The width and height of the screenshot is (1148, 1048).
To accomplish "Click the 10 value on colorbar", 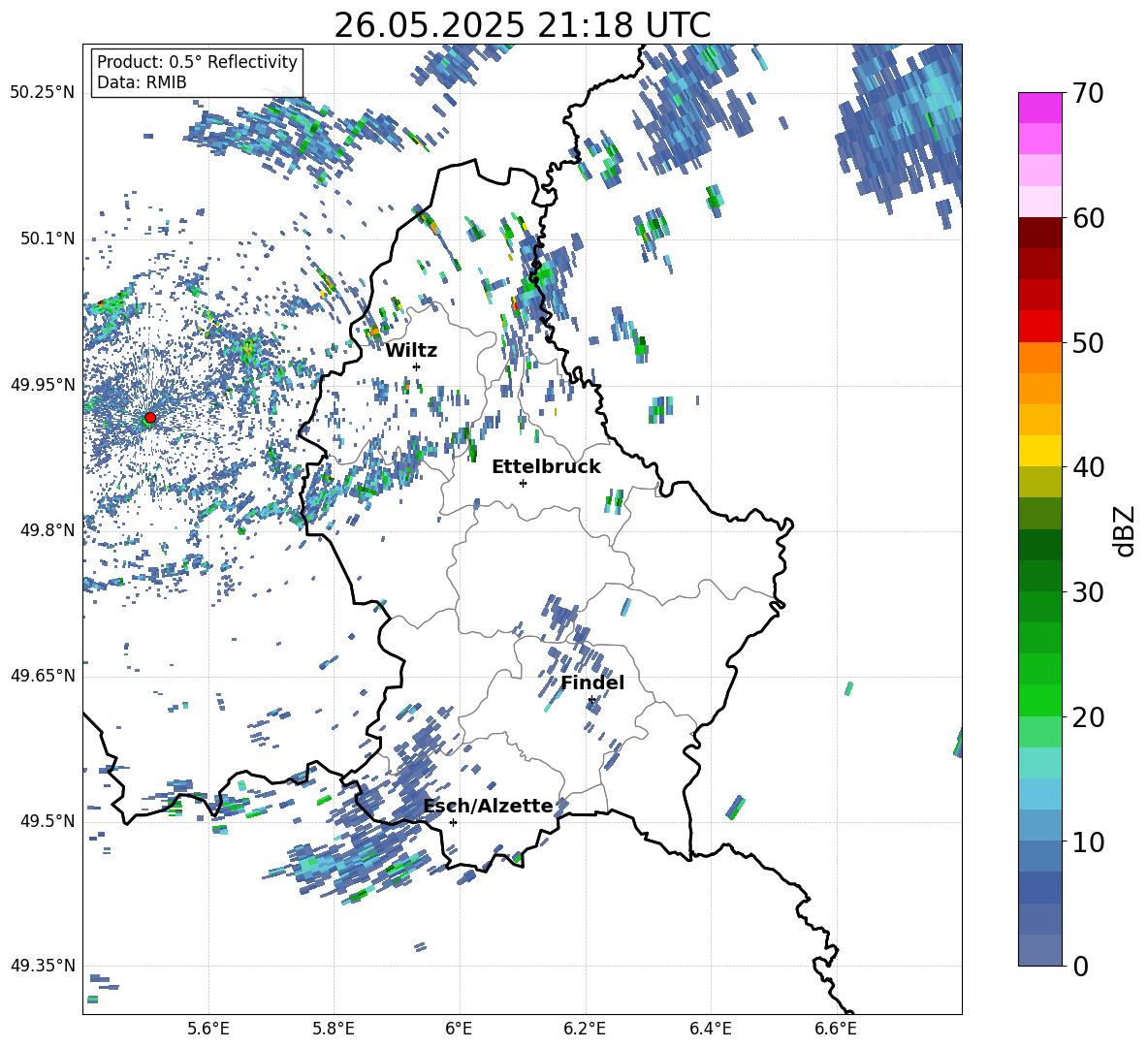I will tap(1088, 842).
